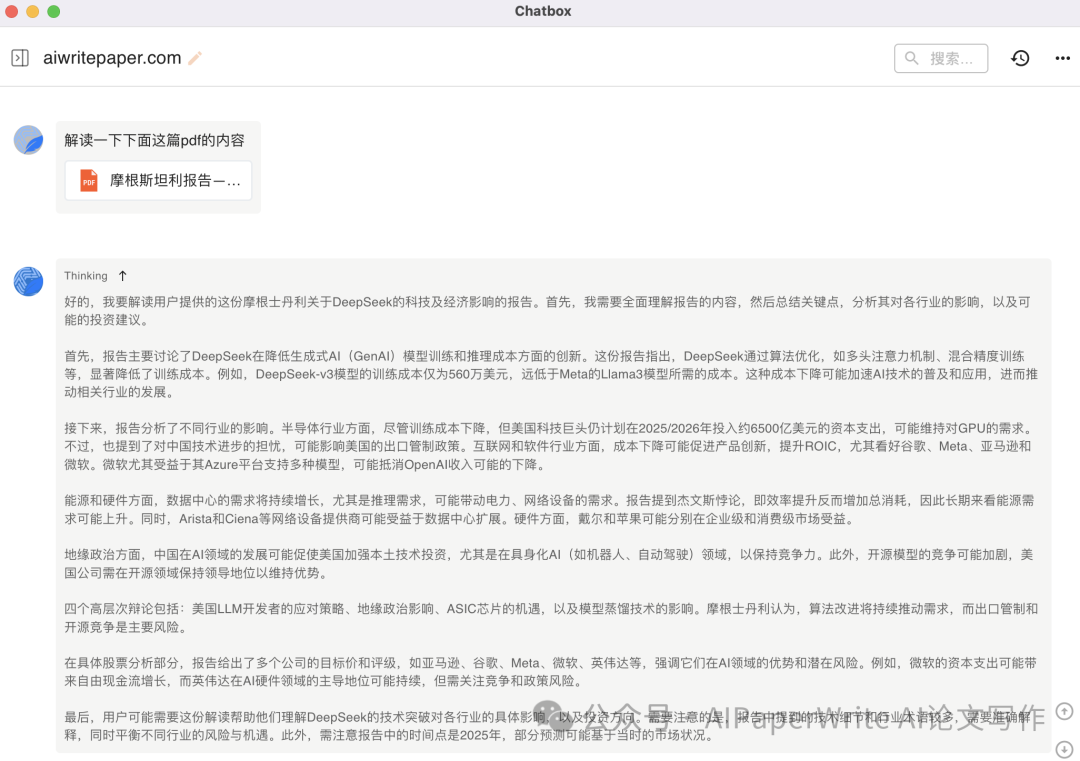Image resolution: width=1080 pixels, height=761 pixels.
Task: Click the paragraph starting 首先，报告主要讨论了
Action: 551,374
